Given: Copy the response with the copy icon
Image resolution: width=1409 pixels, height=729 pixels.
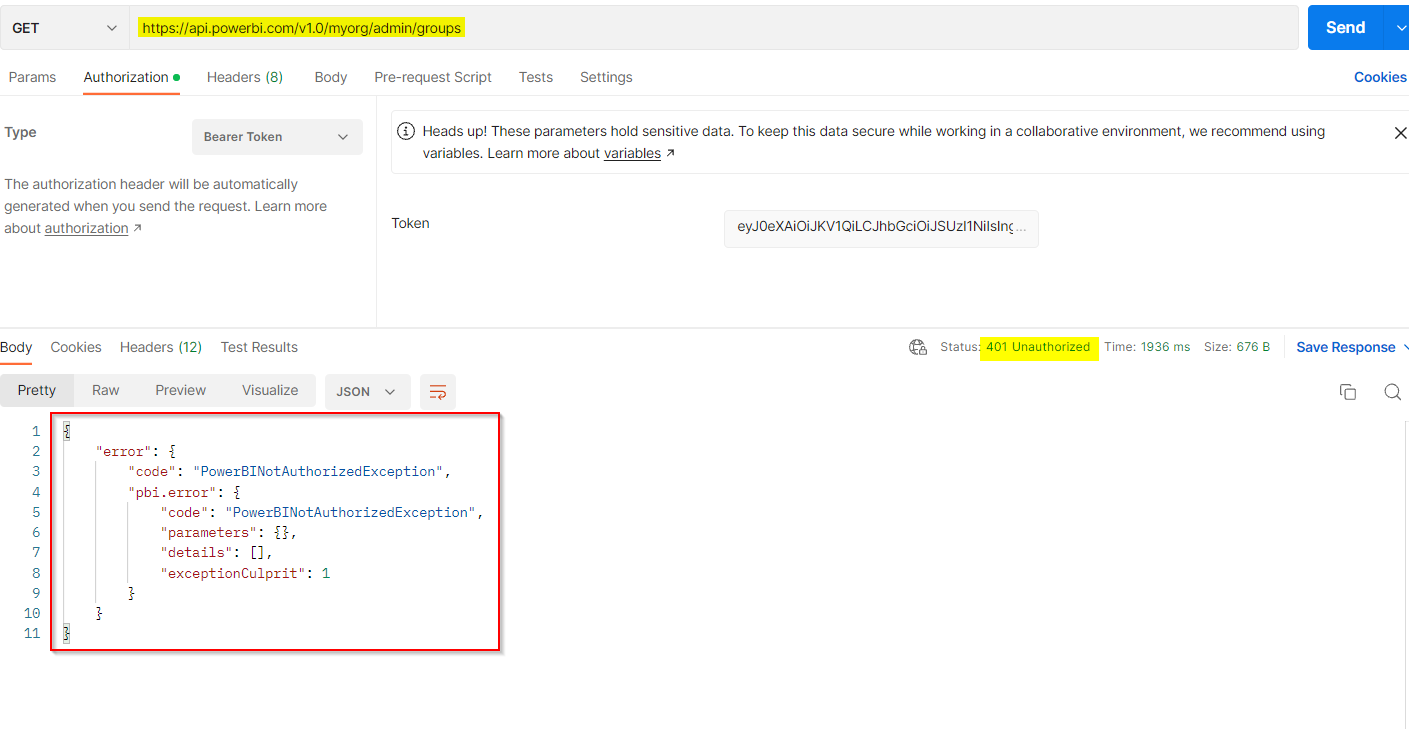Looking at the screenshot, I should pos(1347,392).
